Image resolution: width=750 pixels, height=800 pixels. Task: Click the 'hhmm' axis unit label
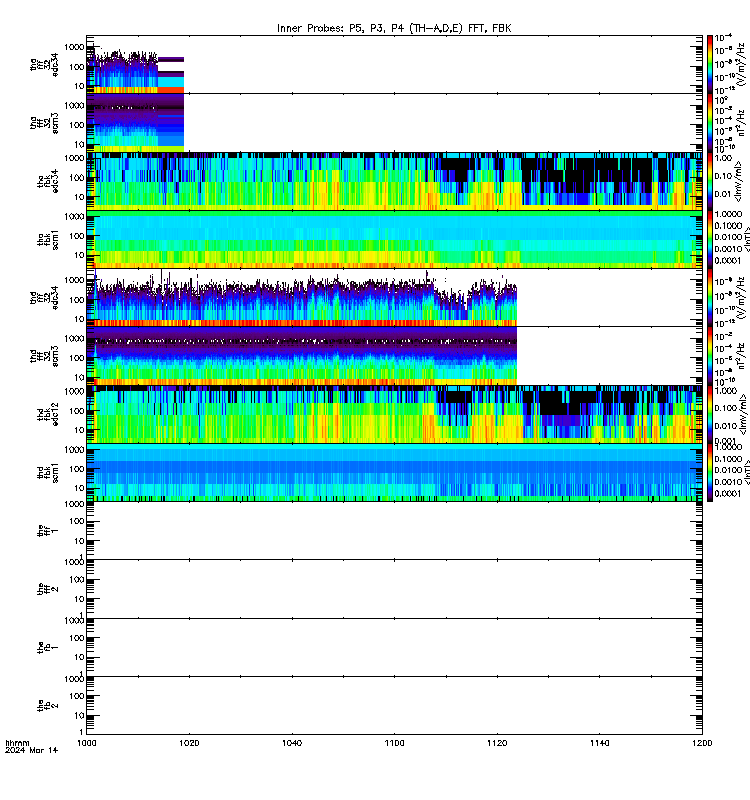17,743
